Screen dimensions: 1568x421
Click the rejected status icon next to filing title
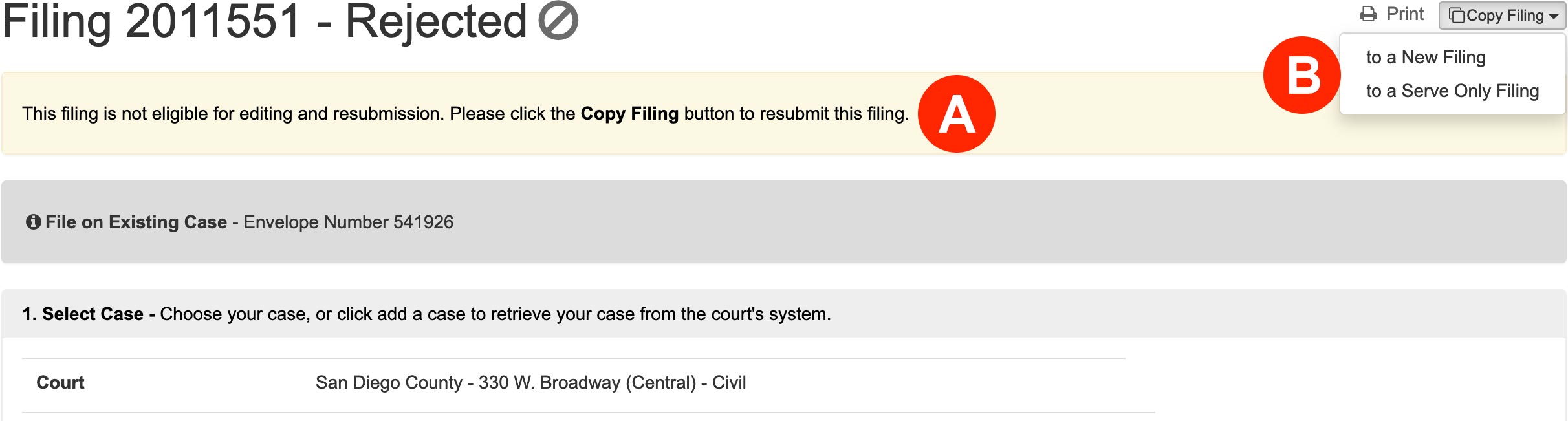(558, 21)
